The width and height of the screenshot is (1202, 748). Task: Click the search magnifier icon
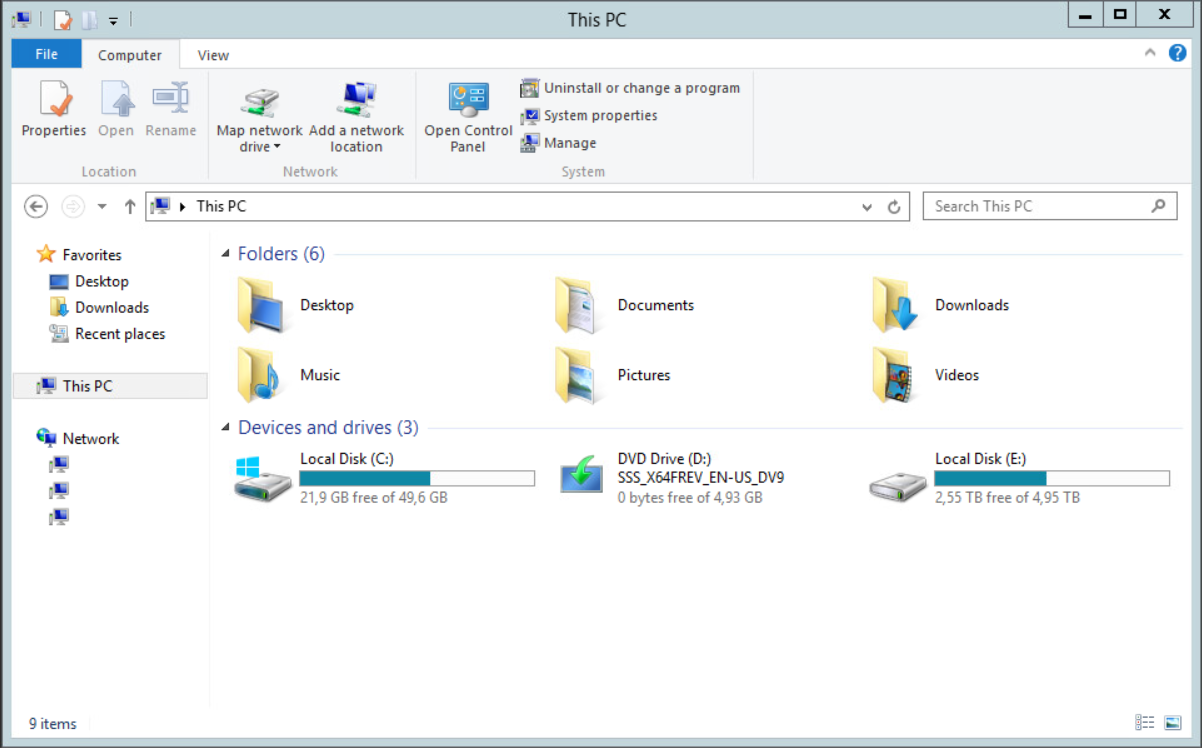coord(1158,206)
